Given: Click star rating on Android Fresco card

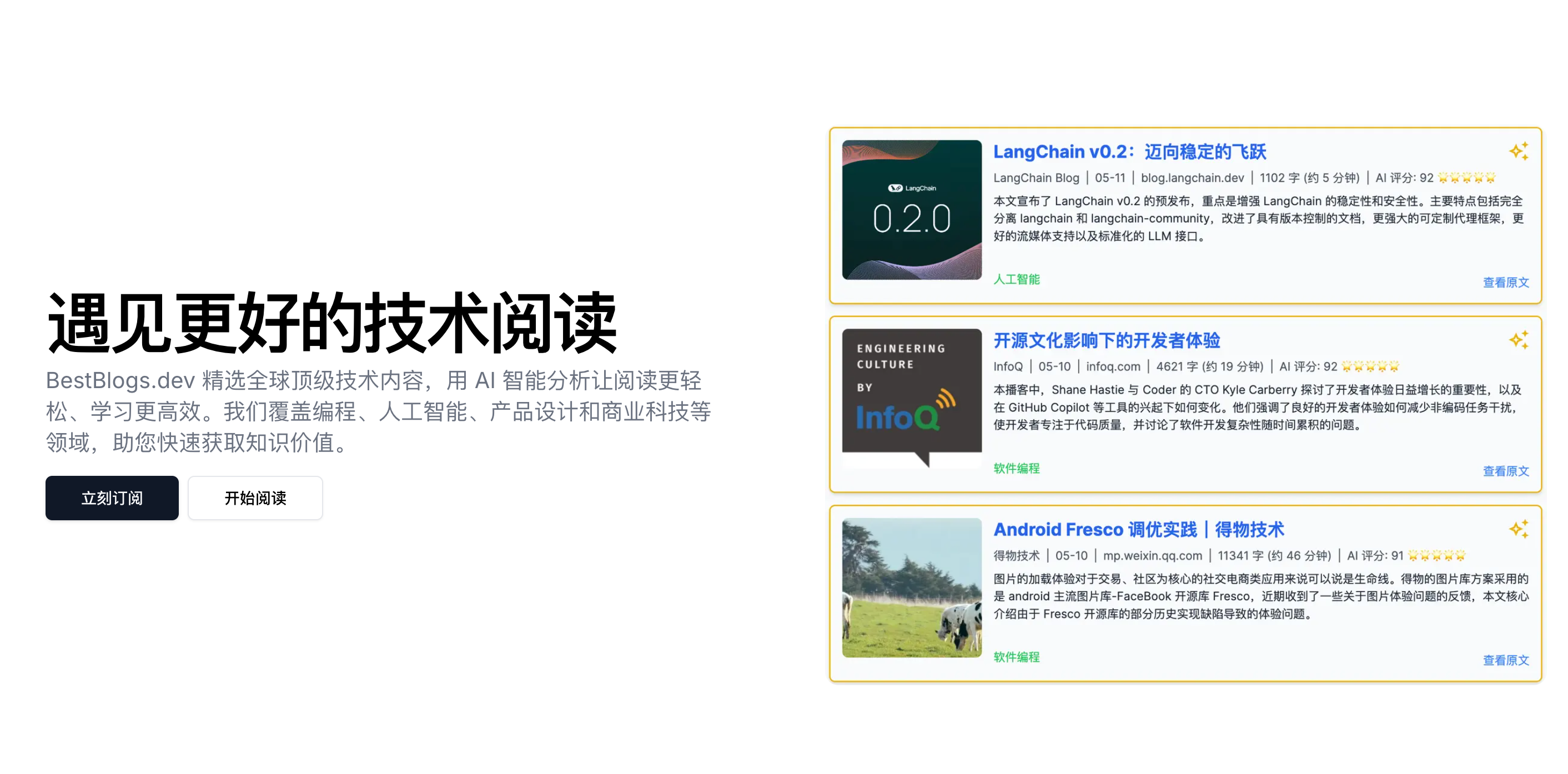Looking at the screenshot, I should 1436,556.
